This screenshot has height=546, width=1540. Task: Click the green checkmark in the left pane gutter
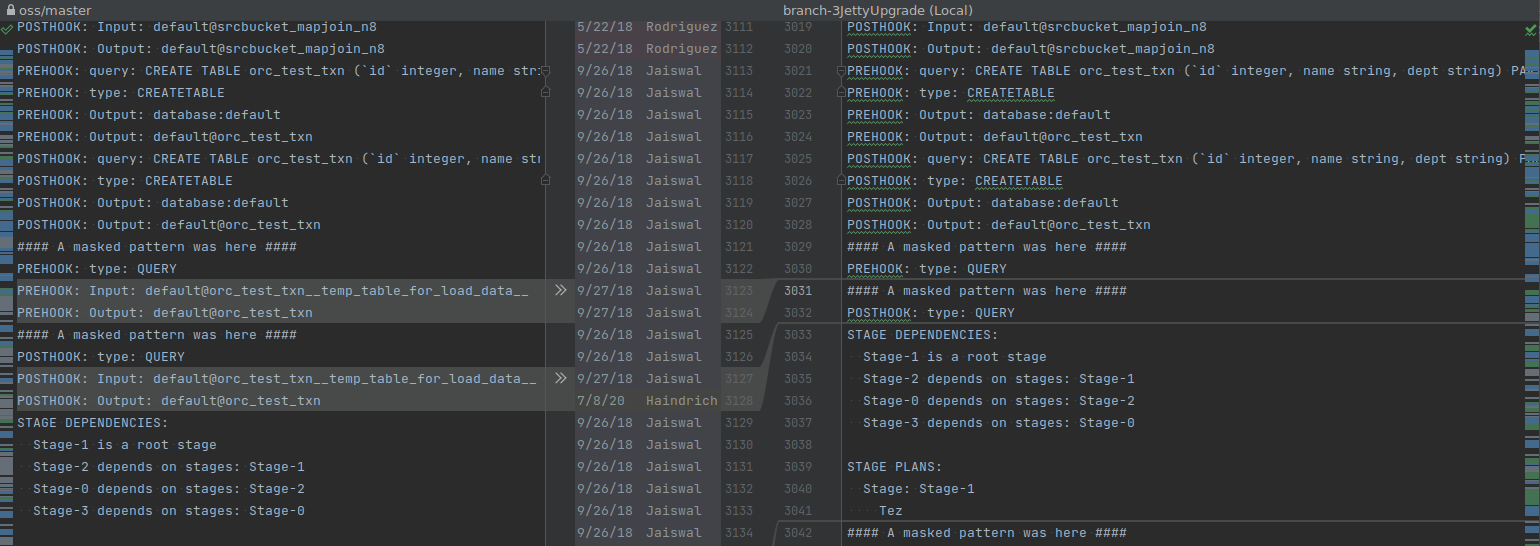point(7,30)
